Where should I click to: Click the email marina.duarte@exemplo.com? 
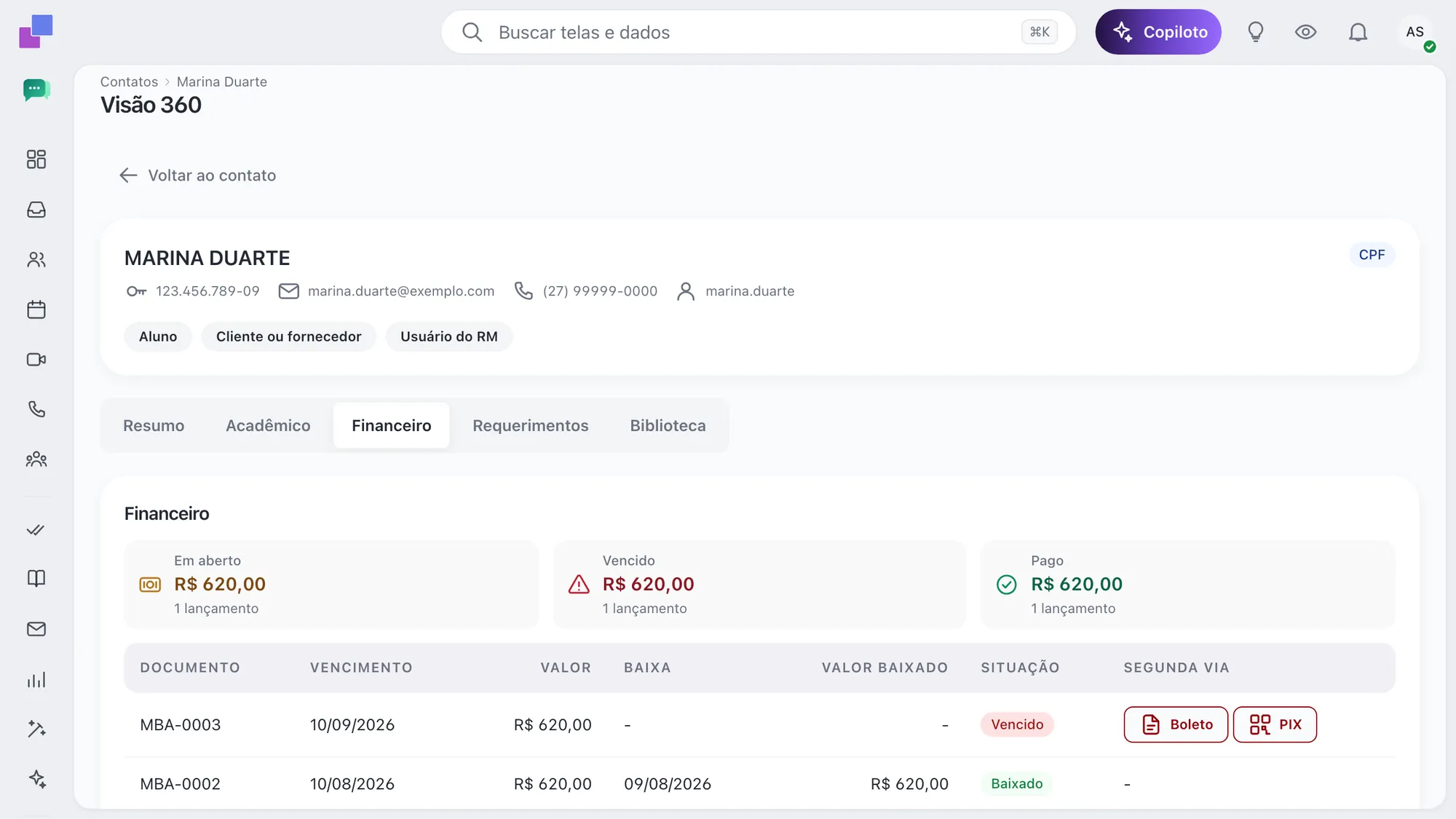pos(401,291)
